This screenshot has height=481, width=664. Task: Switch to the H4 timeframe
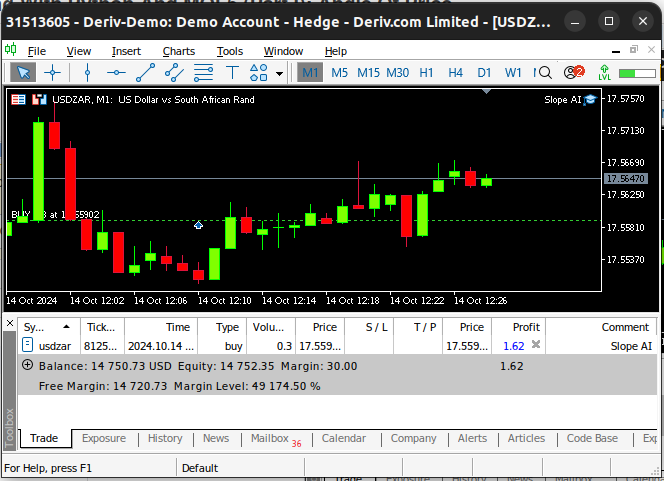click(455, 73)
